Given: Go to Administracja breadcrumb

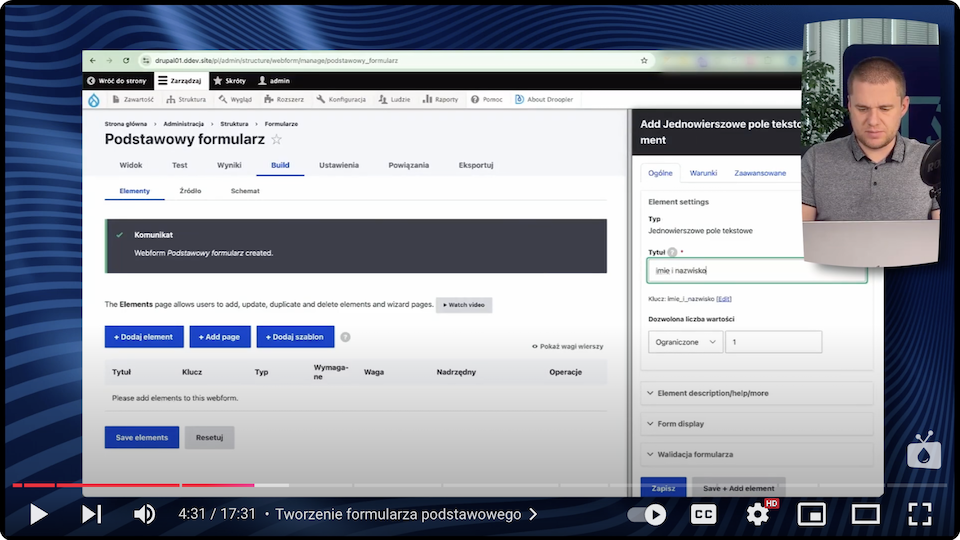Looking at the screenshot, I should pyautogui.click(x=183, y=124).
